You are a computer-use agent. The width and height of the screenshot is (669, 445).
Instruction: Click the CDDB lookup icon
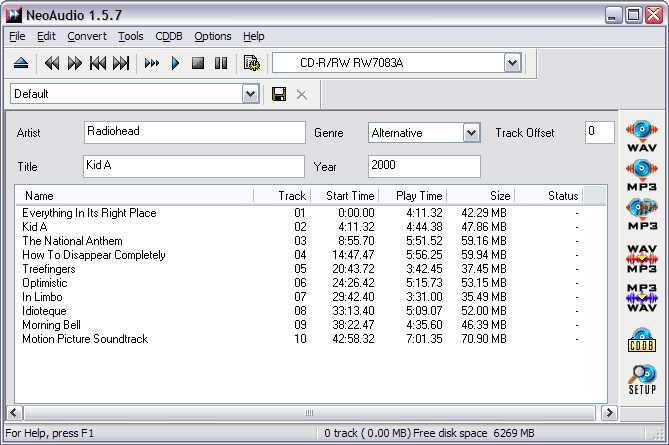[x=642, y=340]
